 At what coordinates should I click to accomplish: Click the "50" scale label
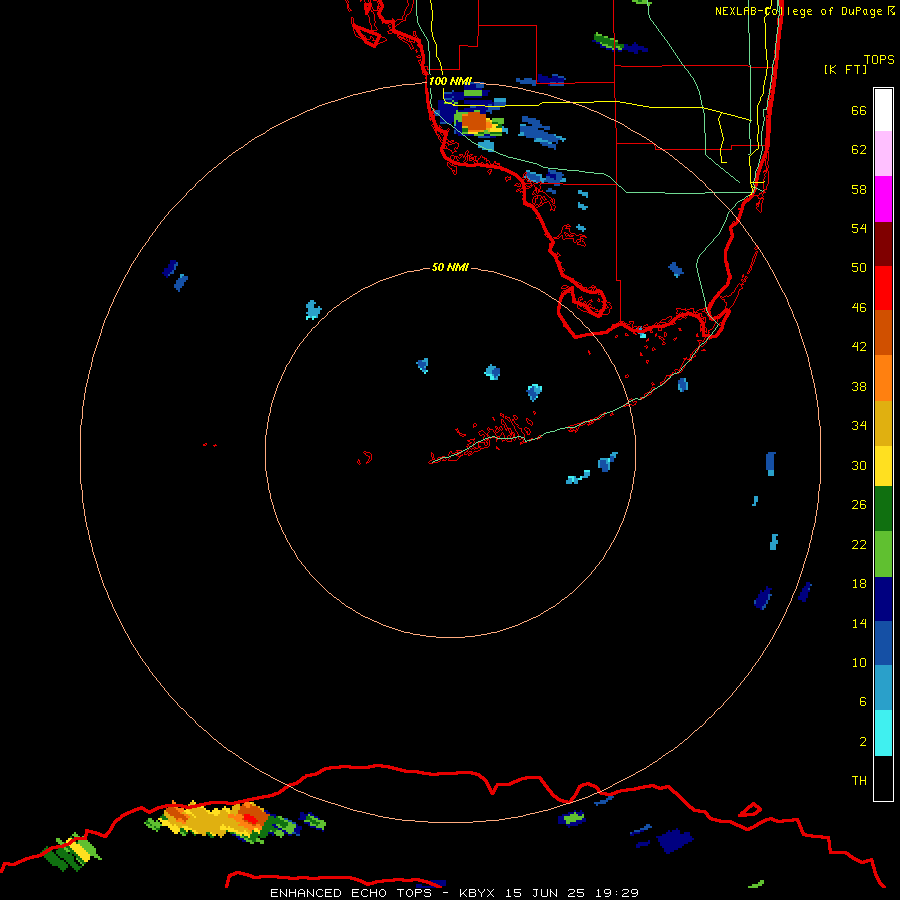(859, 267)
